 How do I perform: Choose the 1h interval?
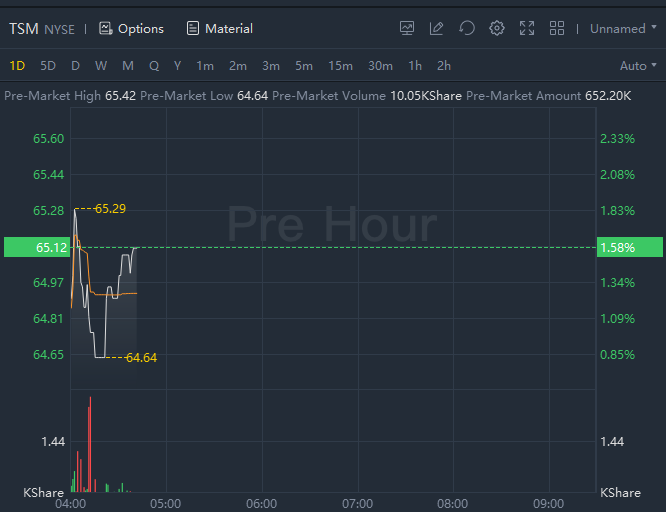click(415, 66)
